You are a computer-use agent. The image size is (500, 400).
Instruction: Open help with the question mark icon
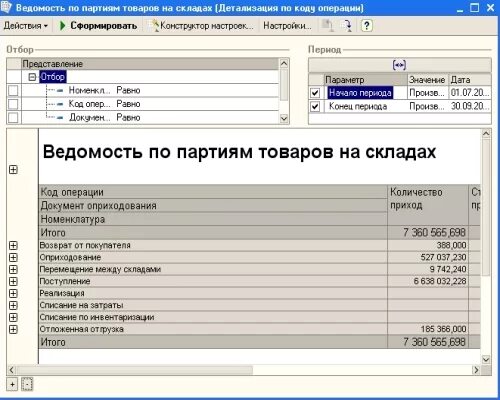point(367,26)
